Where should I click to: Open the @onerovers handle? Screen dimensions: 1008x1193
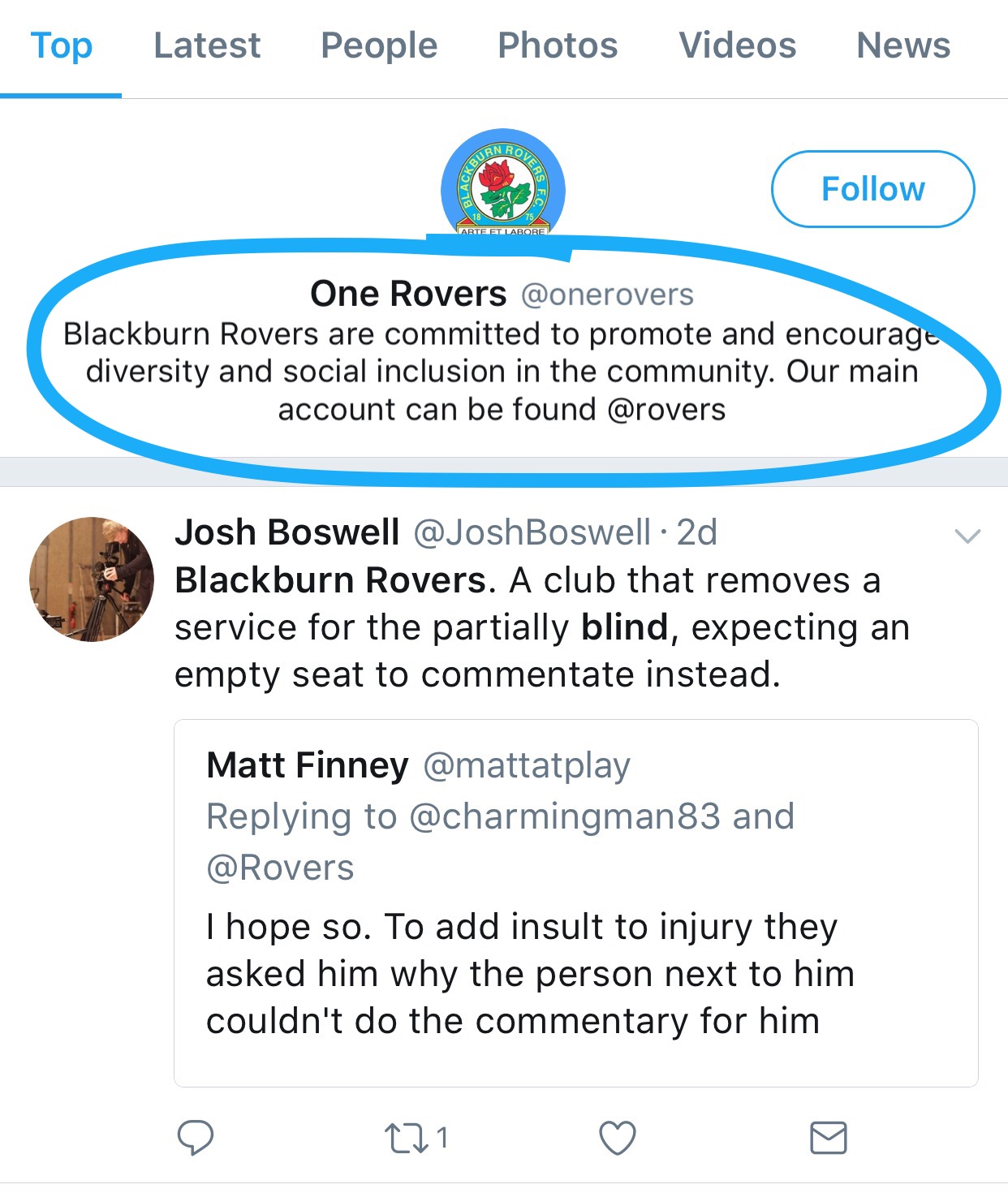tap(607, 295)
